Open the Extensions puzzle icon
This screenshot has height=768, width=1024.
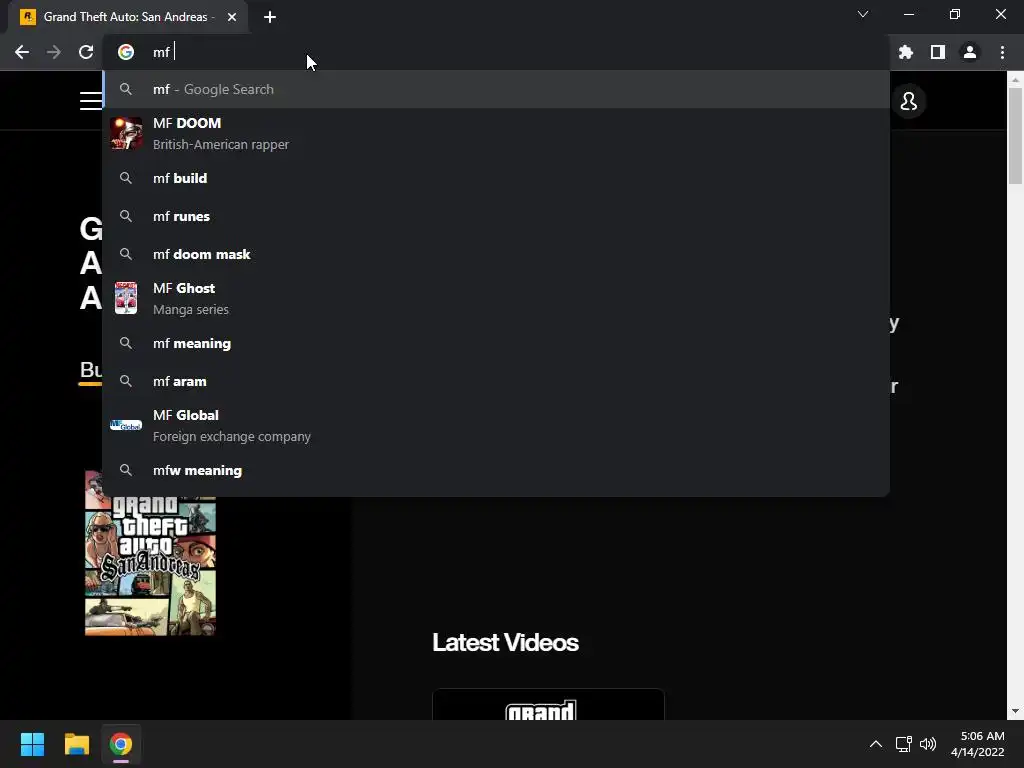(906, 52)
